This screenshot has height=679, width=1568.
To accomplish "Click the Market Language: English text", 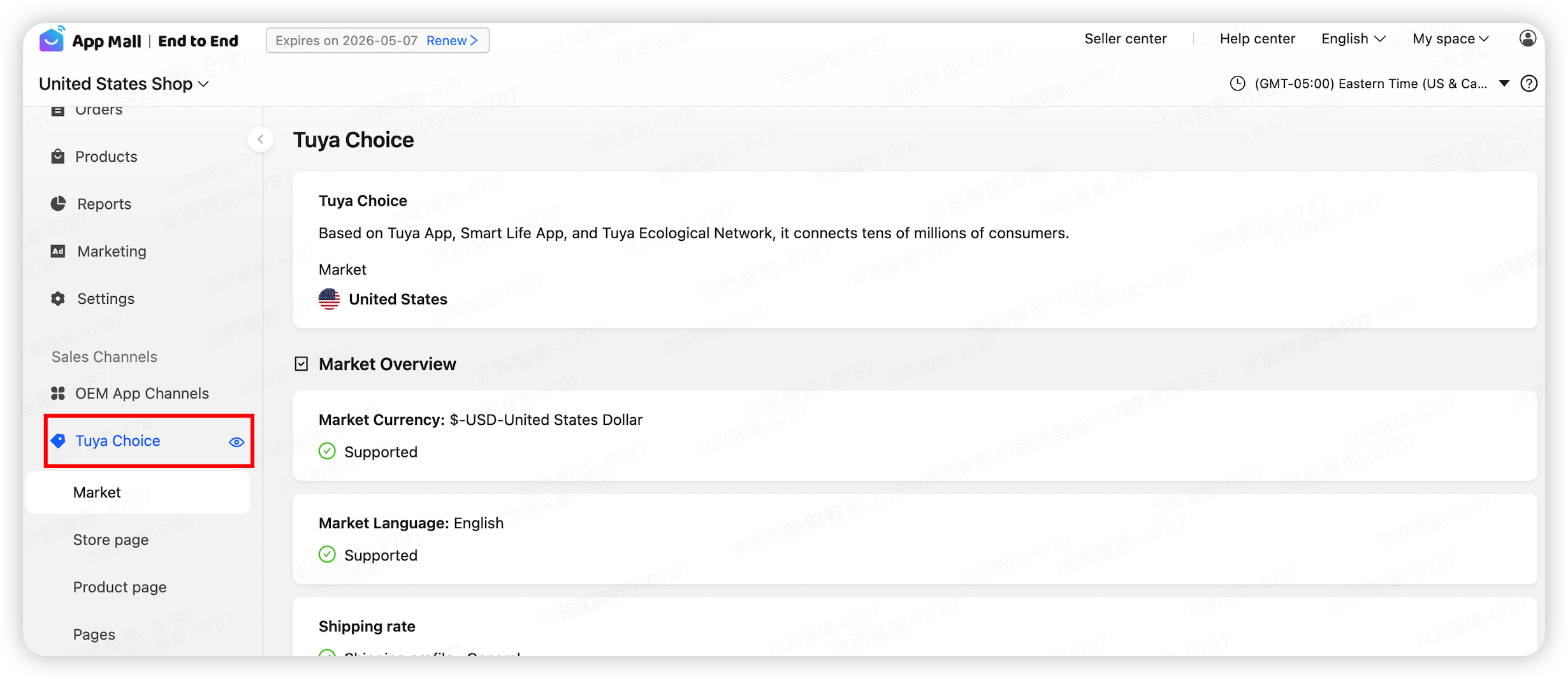I will [x=411, y=523].
